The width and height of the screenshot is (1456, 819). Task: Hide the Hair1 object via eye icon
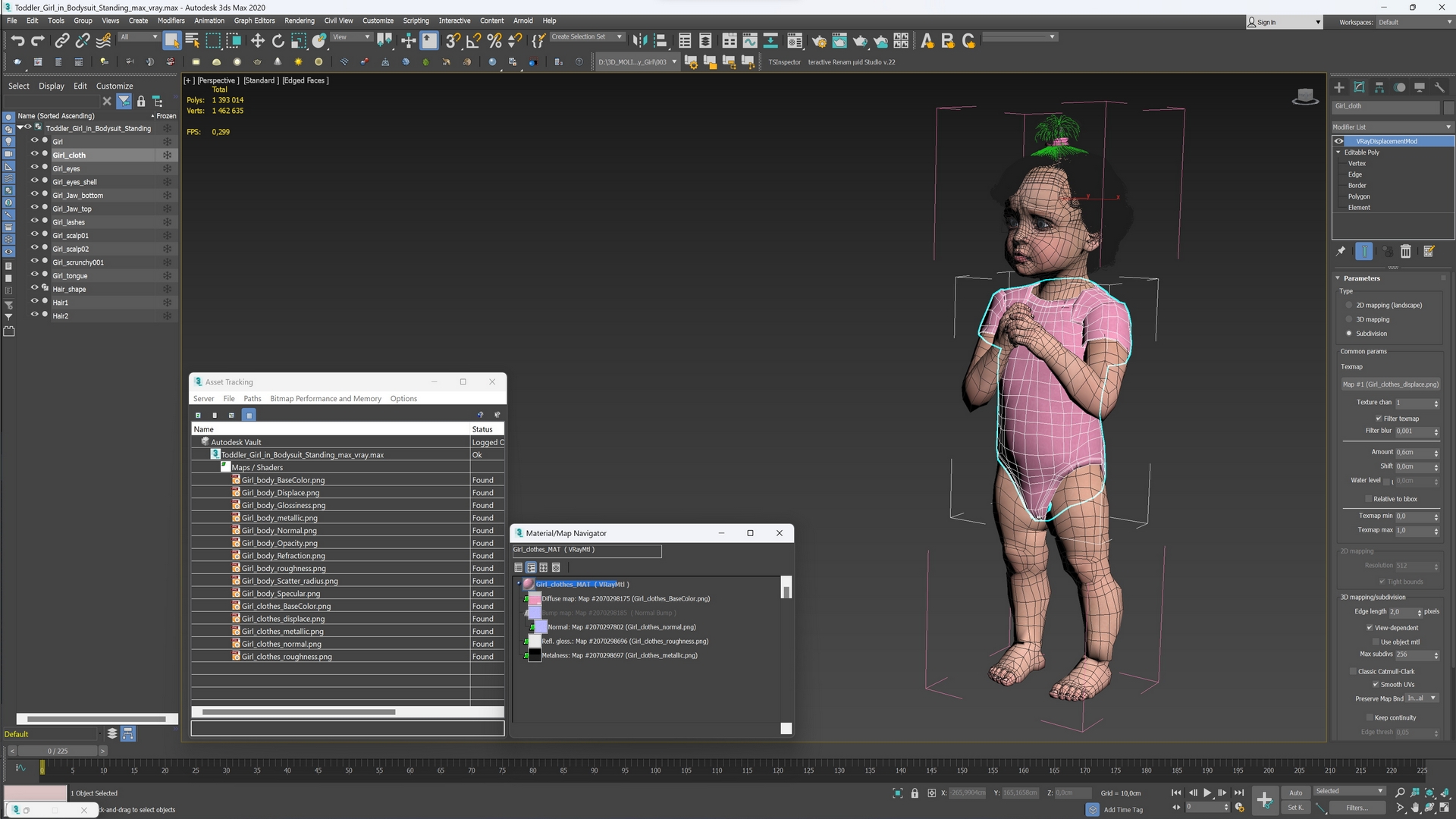click(34, 301)
